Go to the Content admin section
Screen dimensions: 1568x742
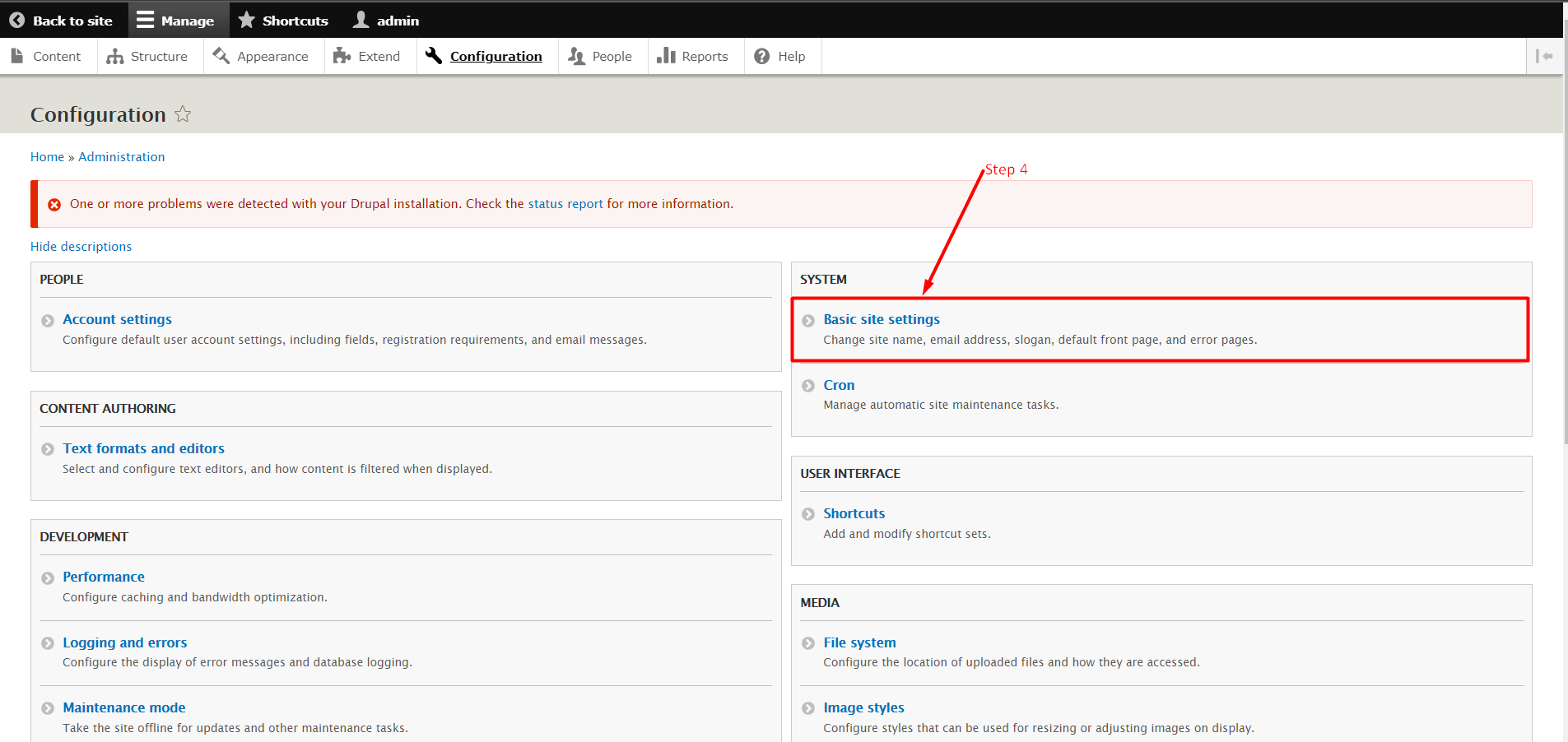pos(46,56)
